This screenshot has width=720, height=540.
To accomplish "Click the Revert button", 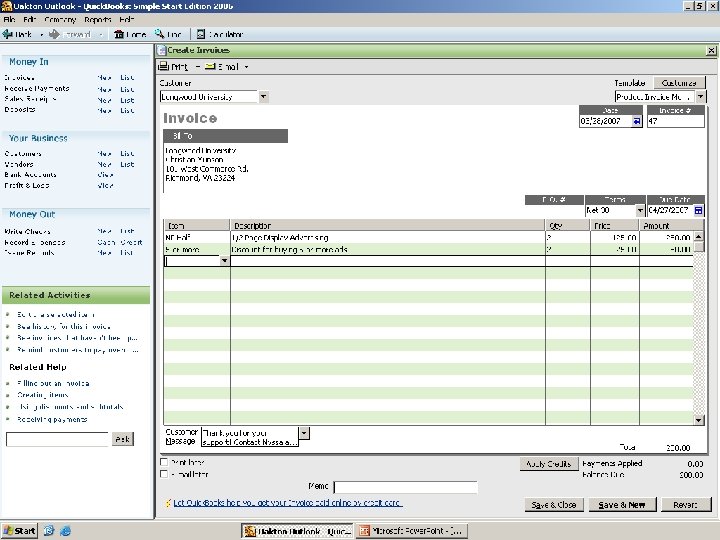I will point(685,505).
